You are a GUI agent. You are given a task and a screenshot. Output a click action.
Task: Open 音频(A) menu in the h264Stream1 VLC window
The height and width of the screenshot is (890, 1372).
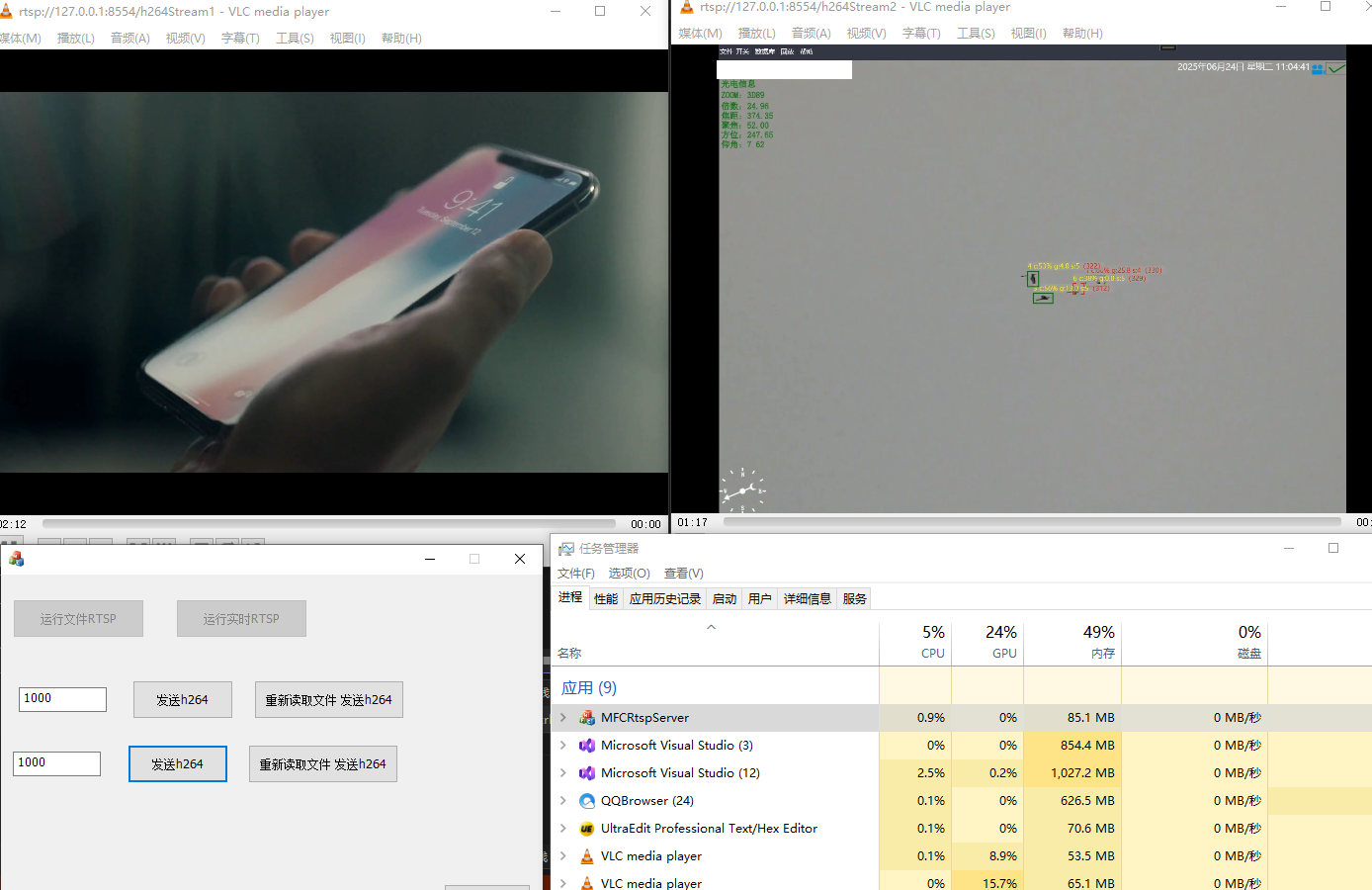130,39
